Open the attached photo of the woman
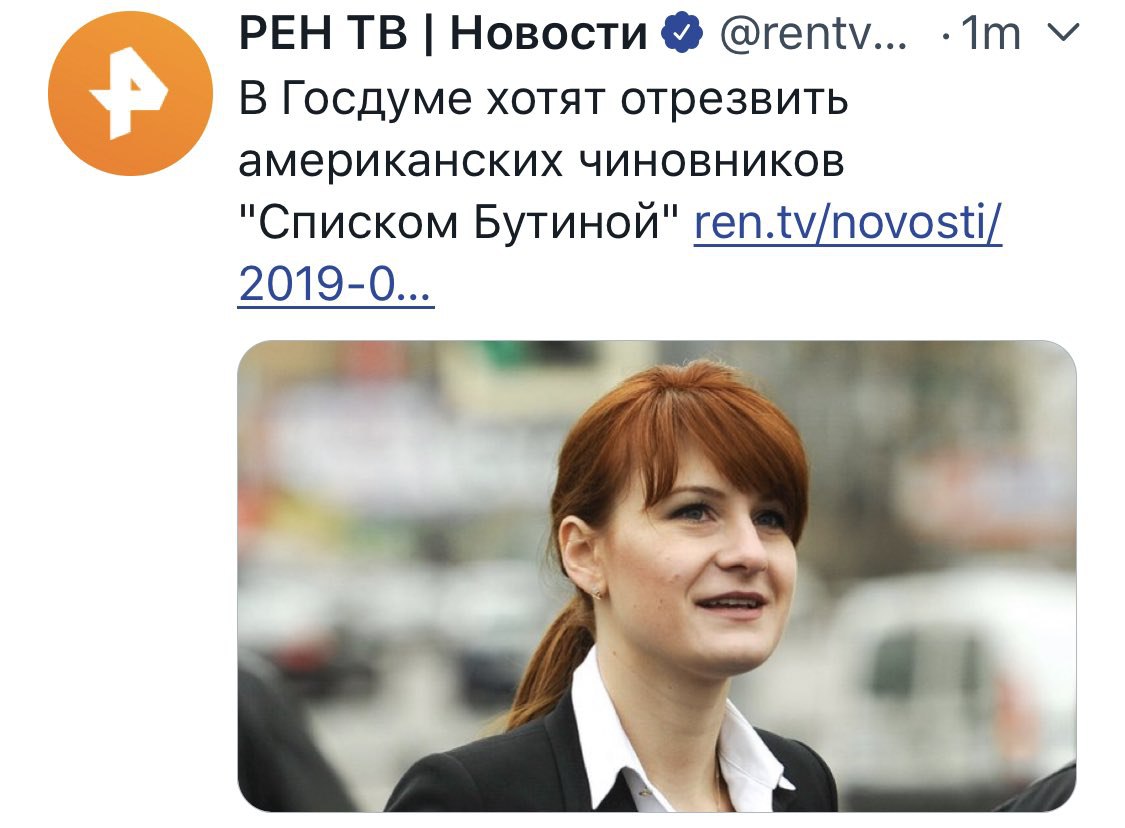Image resolution: width=1125 pixels, height=828 pixels. pos(656,576)
